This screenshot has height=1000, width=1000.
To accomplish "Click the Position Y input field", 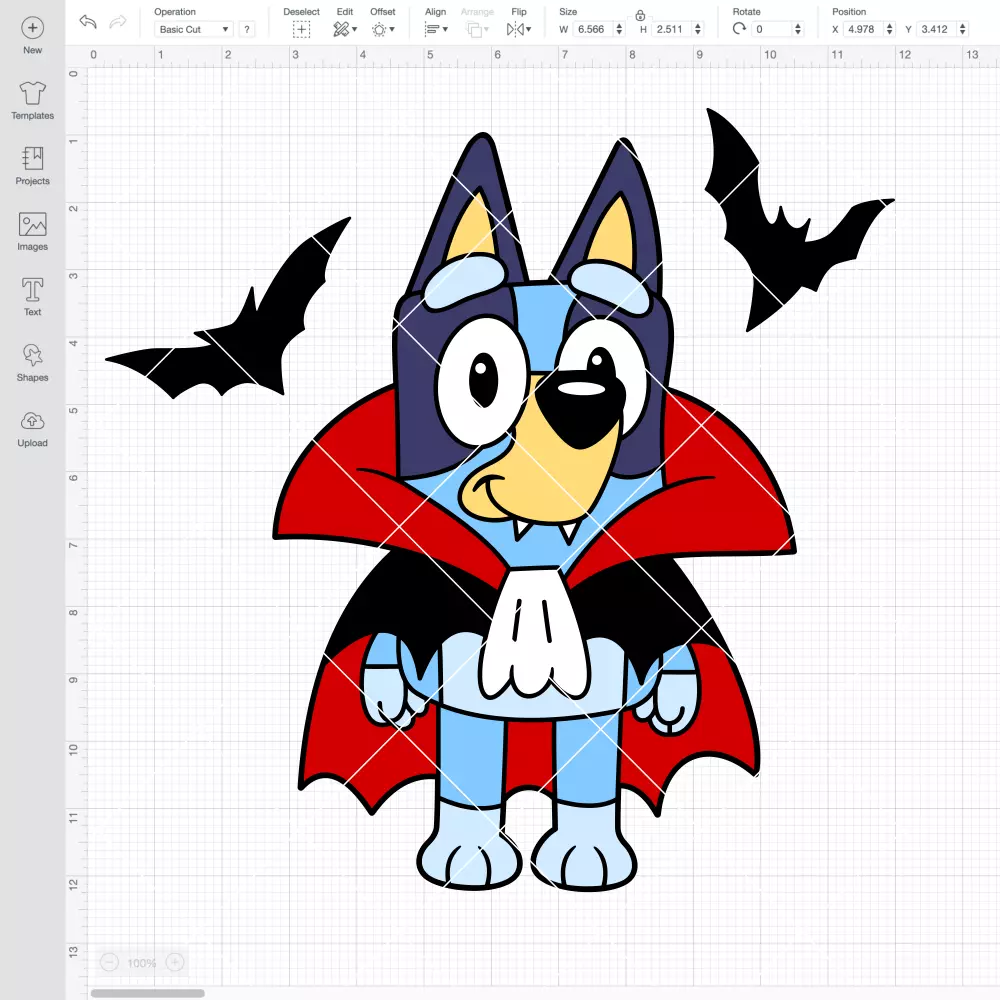I will pos(937,29).
